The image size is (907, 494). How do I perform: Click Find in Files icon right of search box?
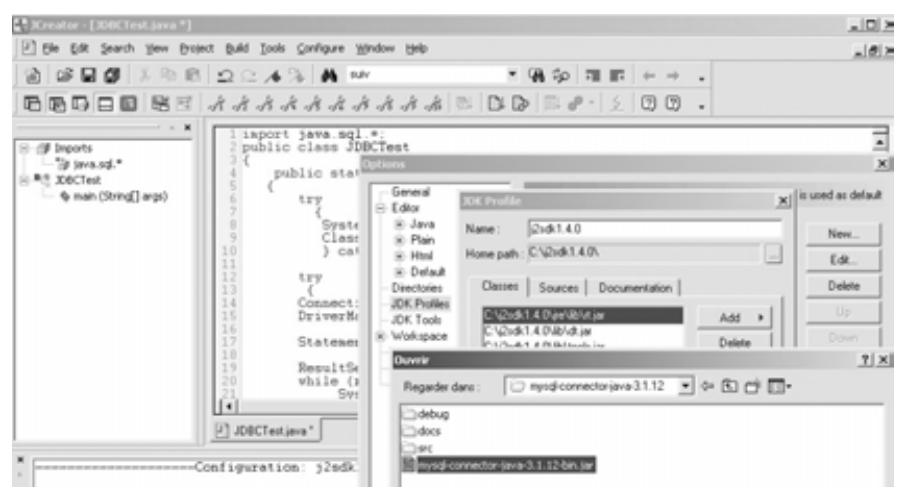[x=537, y=76]
